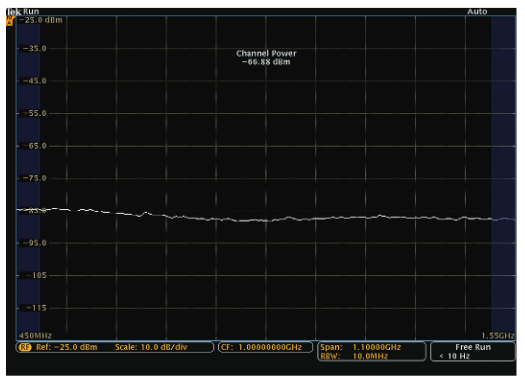Select the small orange channel marker icon
This screenshot has height=382, width=525.
tap(9, 21)
